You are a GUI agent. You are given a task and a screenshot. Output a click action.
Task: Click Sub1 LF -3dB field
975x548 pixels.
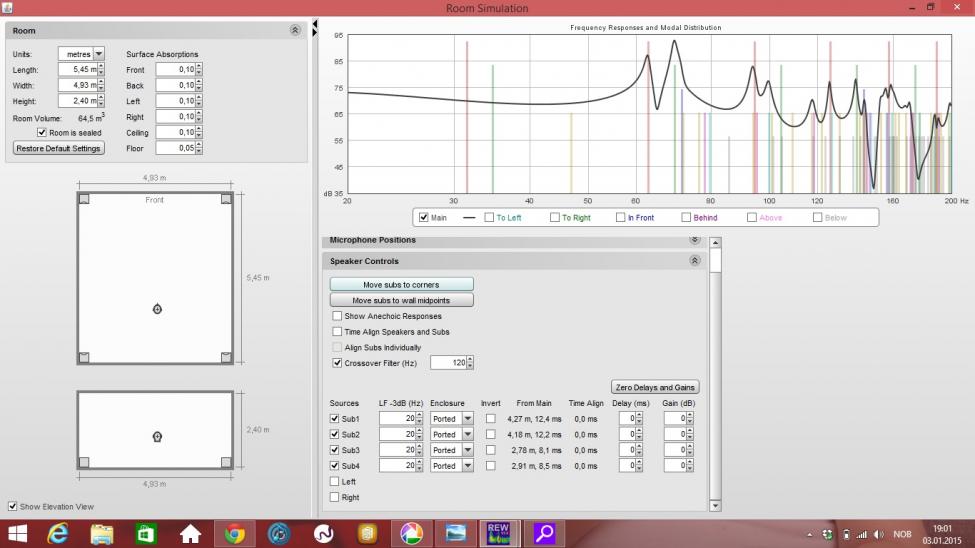tap(397, 419)
